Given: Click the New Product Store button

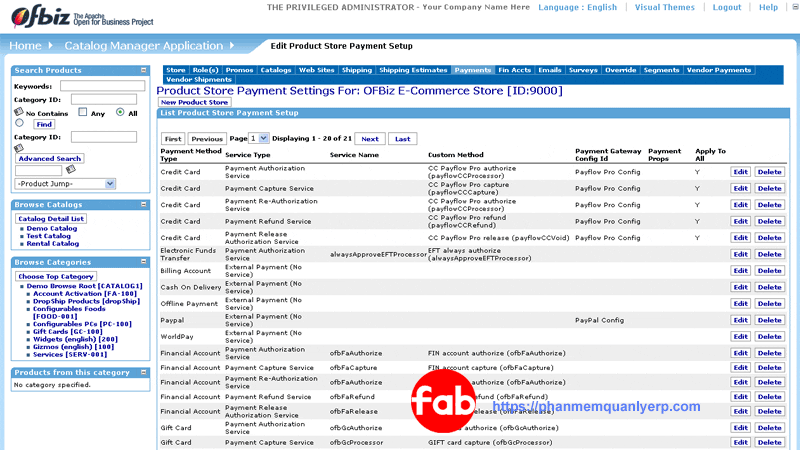Looking at the screenshot, I should coord(194,102).
